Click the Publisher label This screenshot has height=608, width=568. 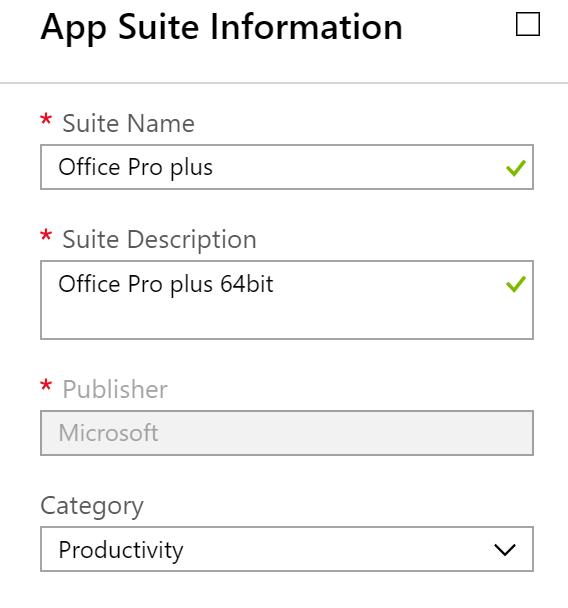[x=115, y=389]
